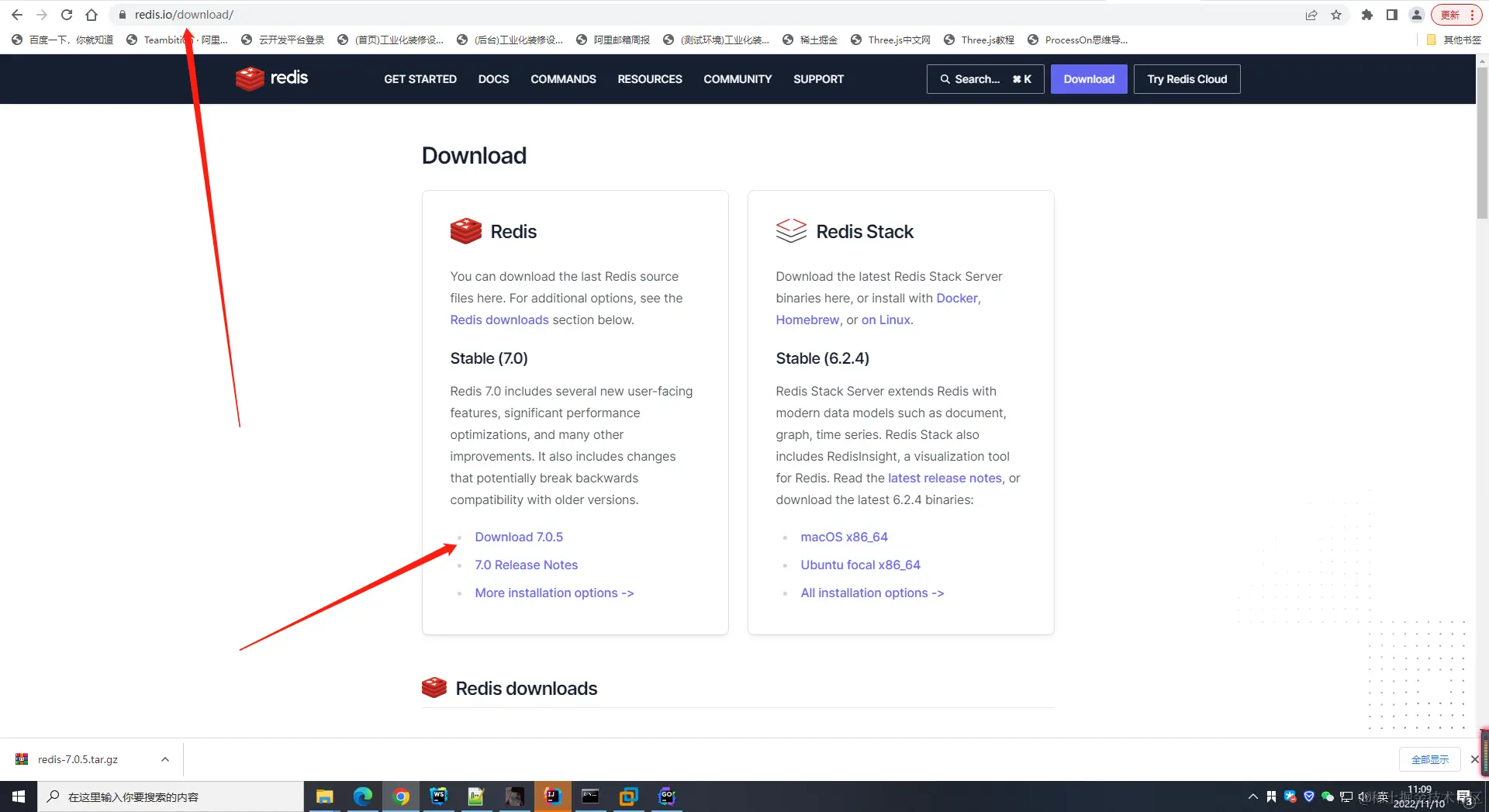The height and width of the screenshot is (812, 1489).
Task: Click the Try Redis Cloud button
Action: click(1187, 79)
